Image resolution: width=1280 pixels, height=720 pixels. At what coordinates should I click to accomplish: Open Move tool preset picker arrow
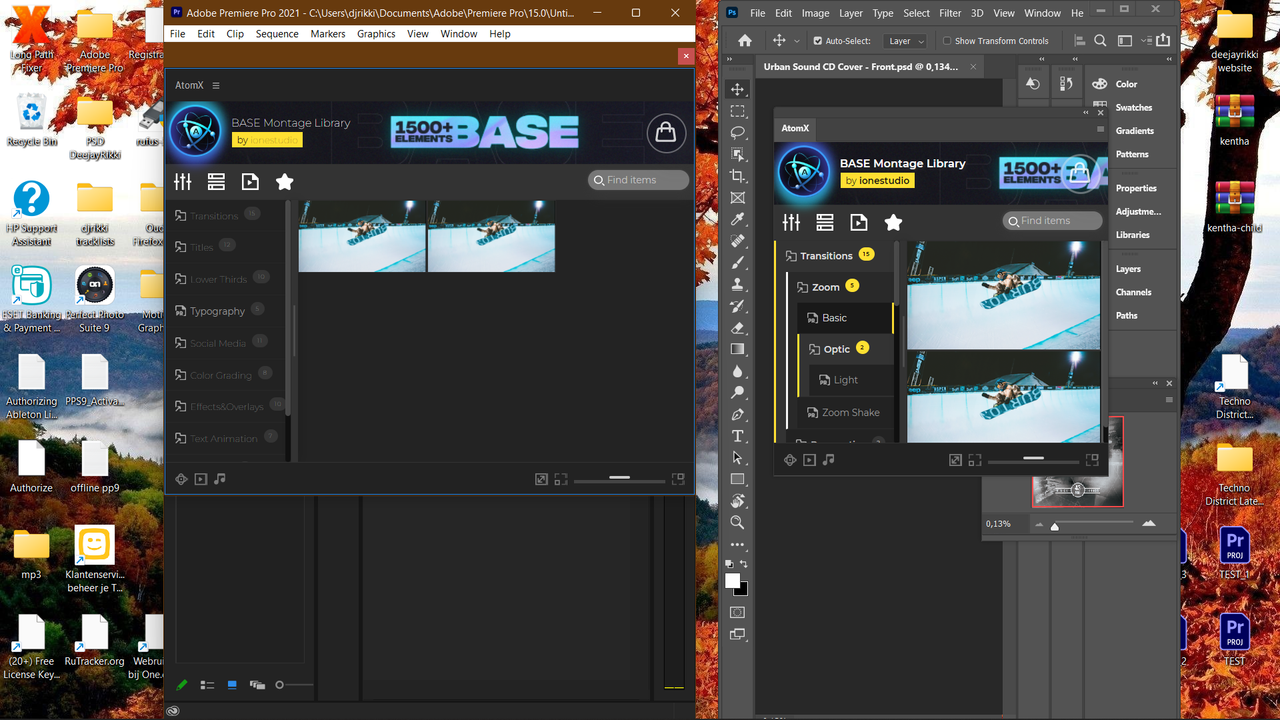[x=797, y=41]
